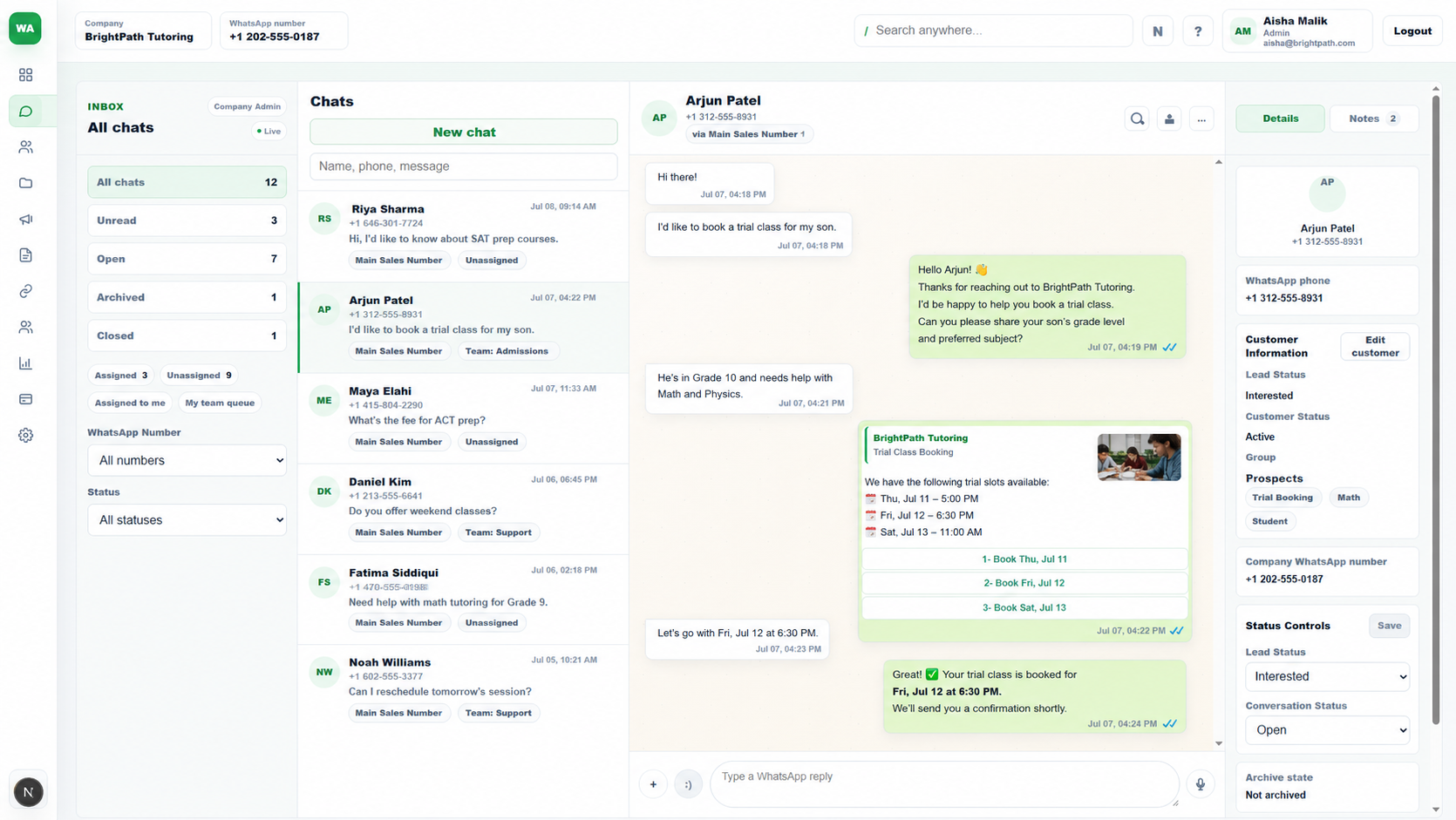Viewport: 1456px width, 820px height.
Task: Click the plus attachment button beside reply box
Action: tap(653, 784)
